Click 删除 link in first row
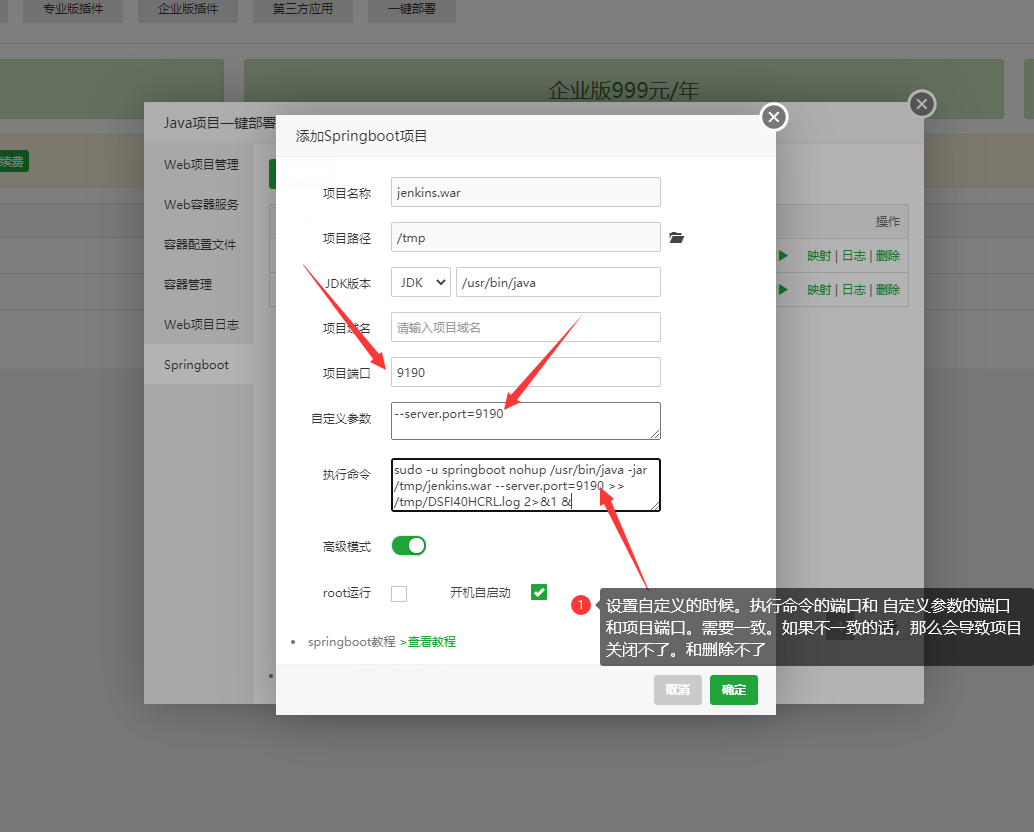The image size is (1034, 832). 888,256
